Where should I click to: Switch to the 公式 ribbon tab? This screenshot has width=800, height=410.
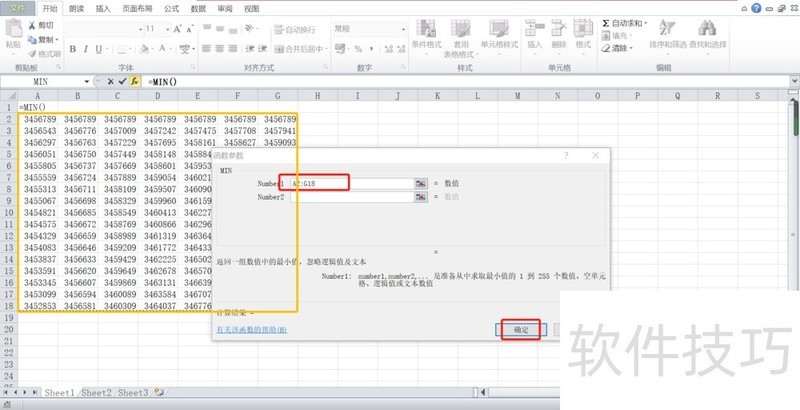click(172, 8)
